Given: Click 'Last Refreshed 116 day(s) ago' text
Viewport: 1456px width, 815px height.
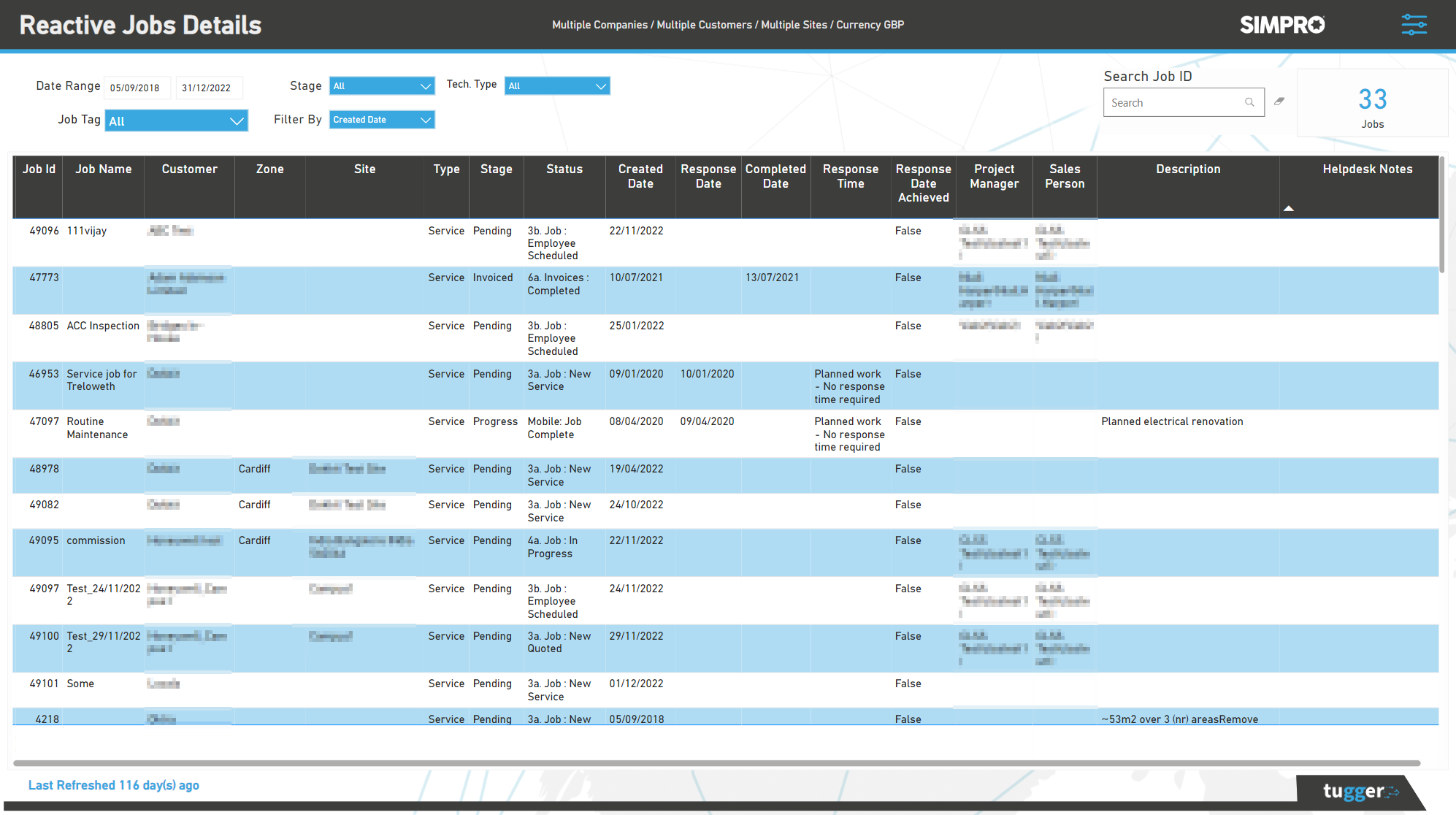Looking at the screenshot, I should coord(113,785).
